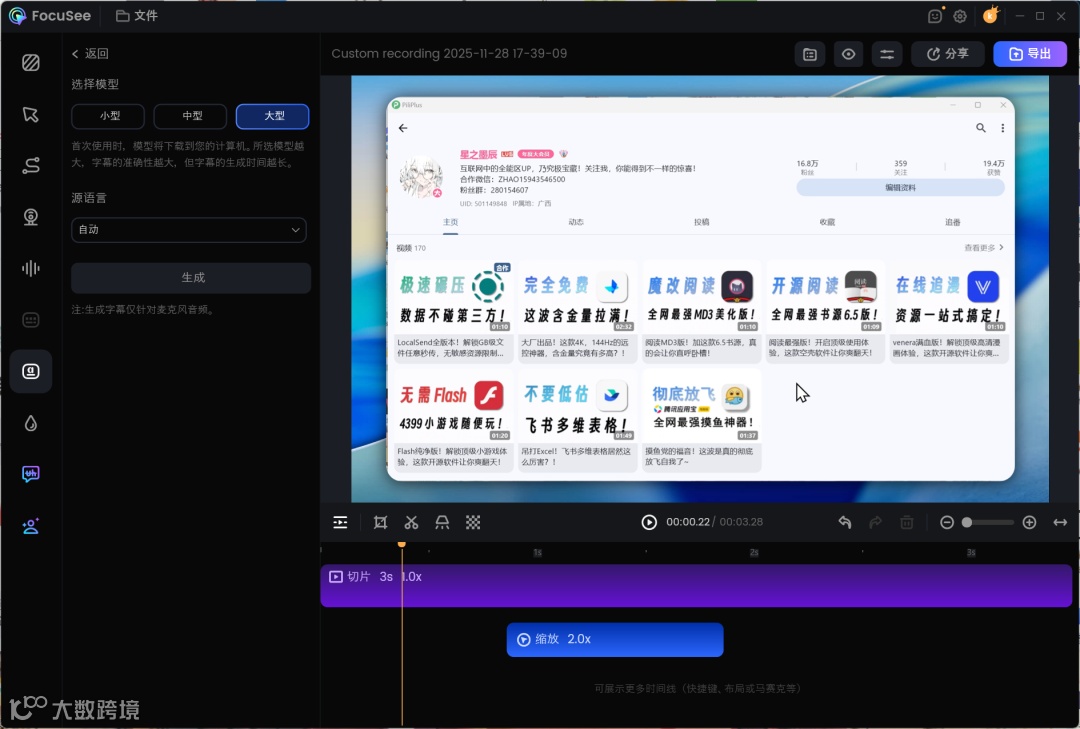Screen dimensions: 1080x729
Task: Switch to 主页 tab in preview
Action: [450, 222]
